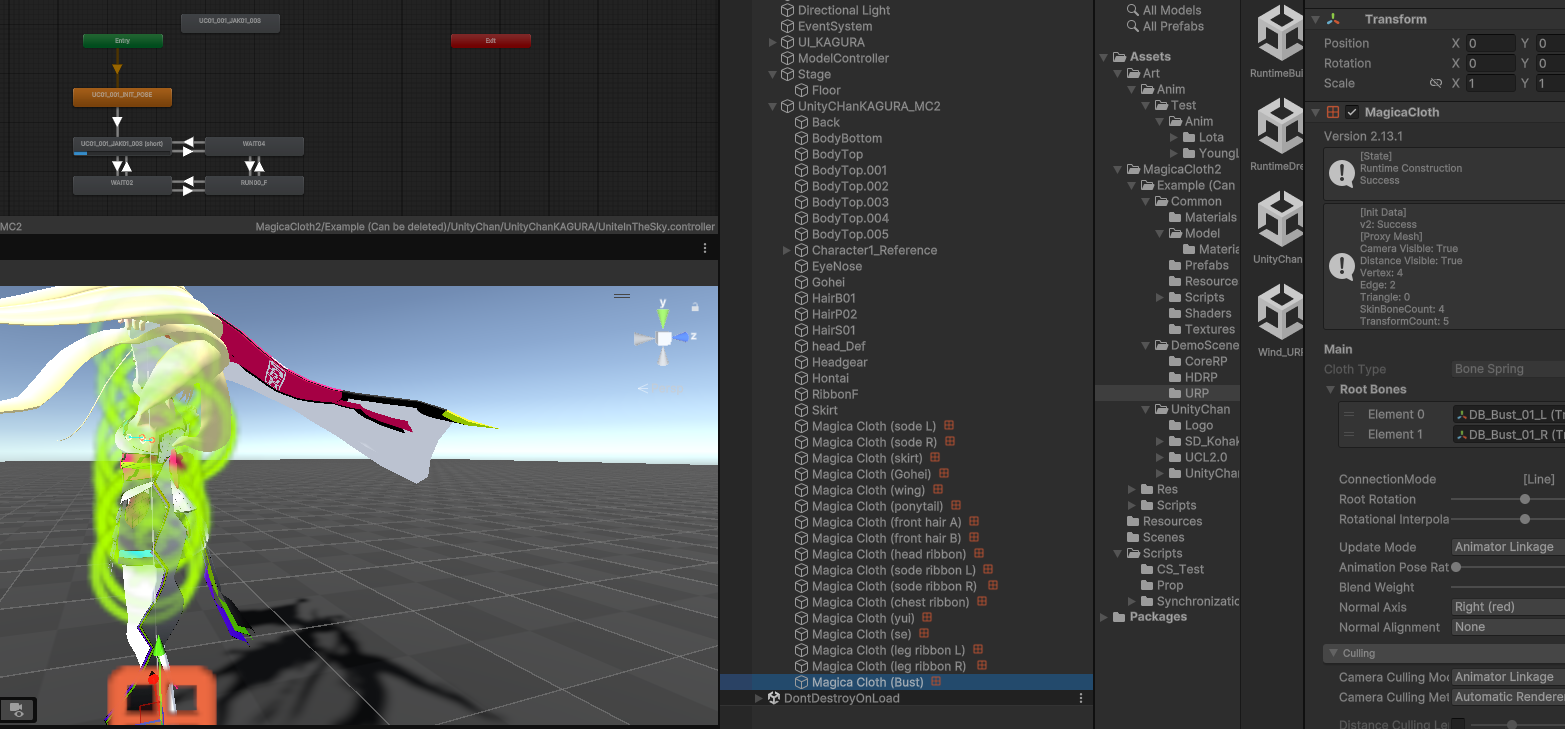This screenshot has width=1565, height=729.
Task: Select the UnityChan scene asset thumbnail
Action: point(1279,219)
